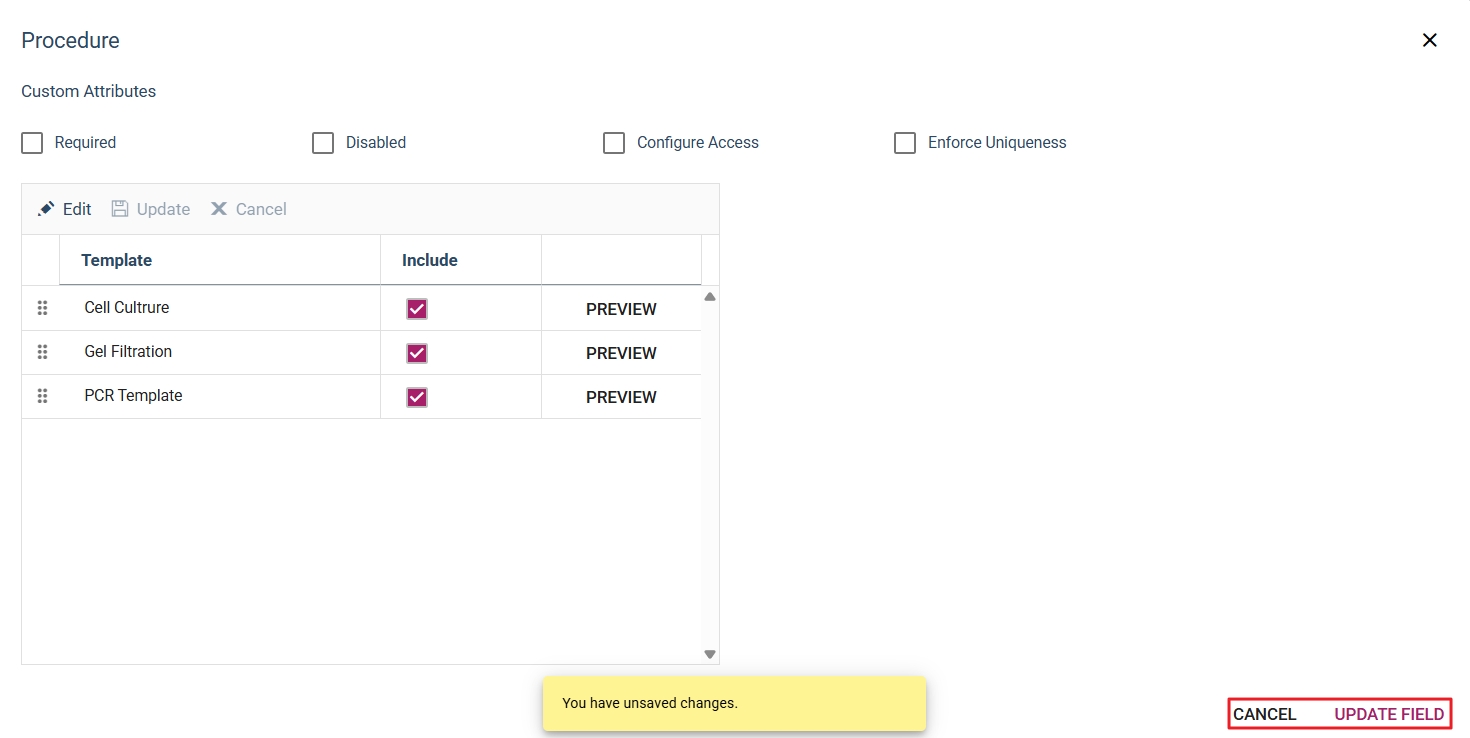
Task: Click drag handle for Cell Cultrure row
Action: (x=42, y=308)
